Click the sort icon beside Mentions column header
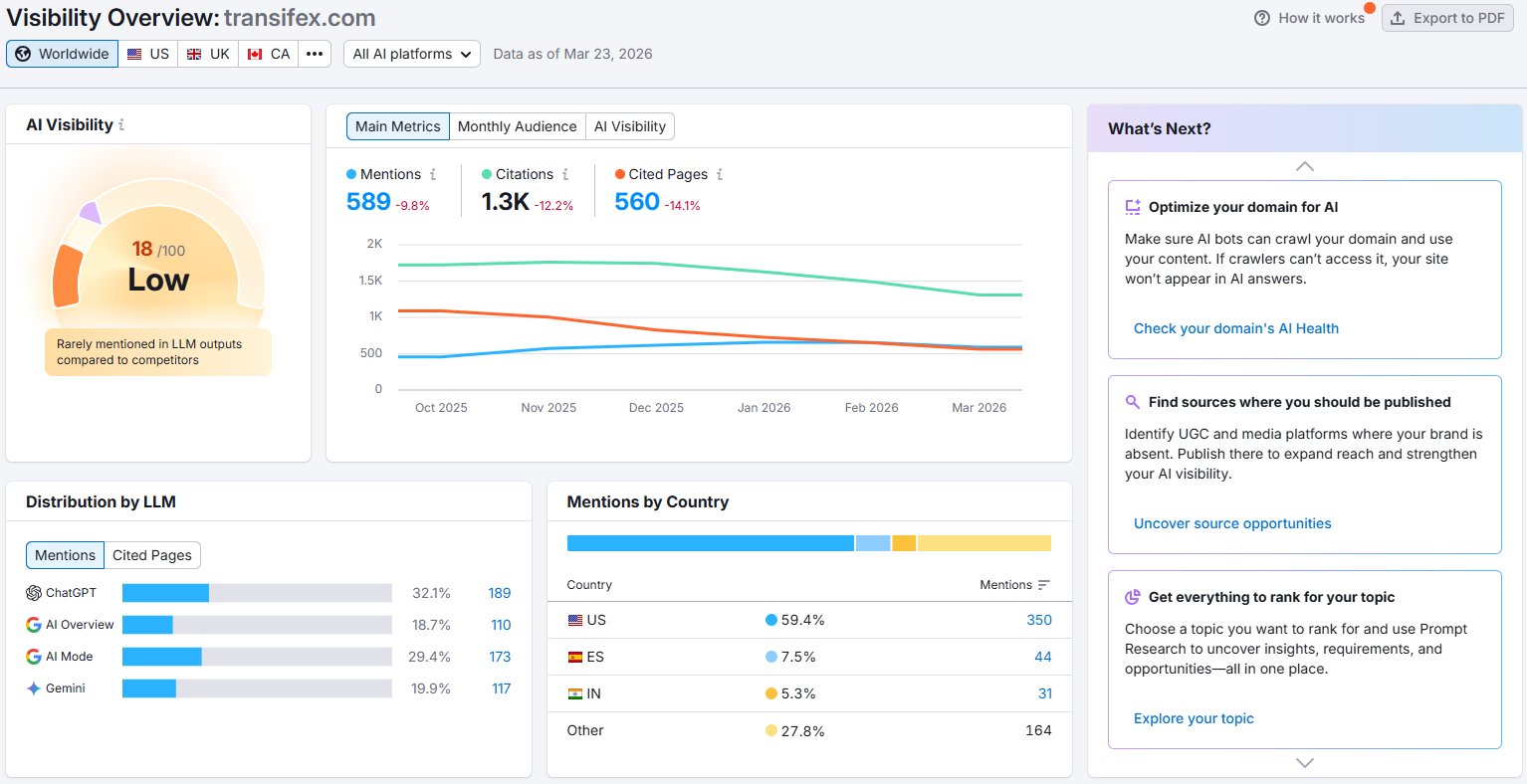Screen dimensions: 1527x784 [1043, 585]
